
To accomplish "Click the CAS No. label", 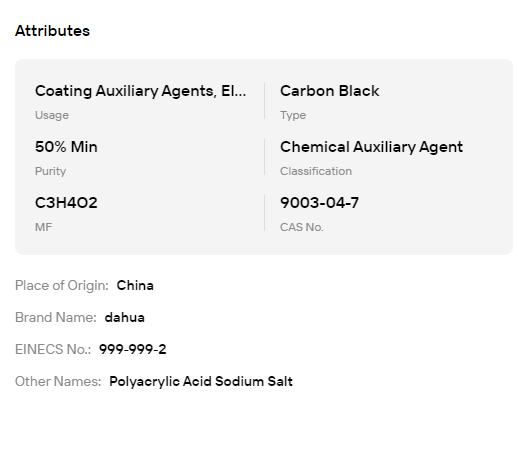I will tap(302, 227).
